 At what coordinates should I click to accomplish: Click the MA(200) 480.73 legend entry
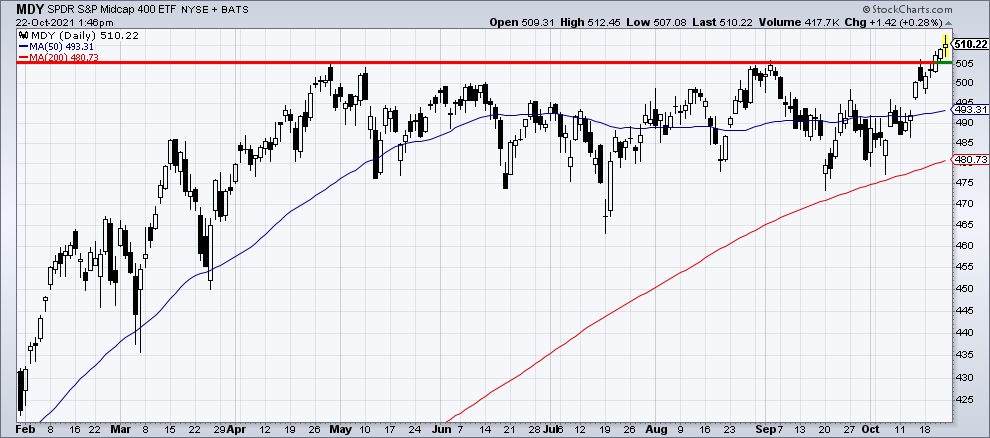click(59, 57)
